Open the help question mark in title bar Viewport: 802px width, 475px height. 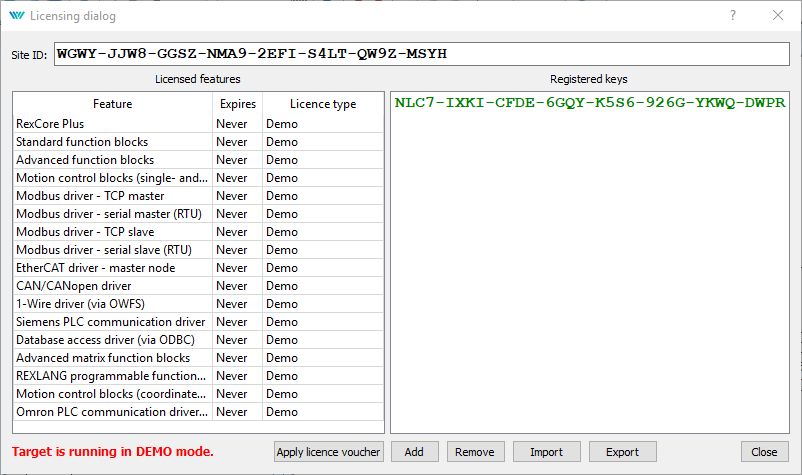point(733,15)
